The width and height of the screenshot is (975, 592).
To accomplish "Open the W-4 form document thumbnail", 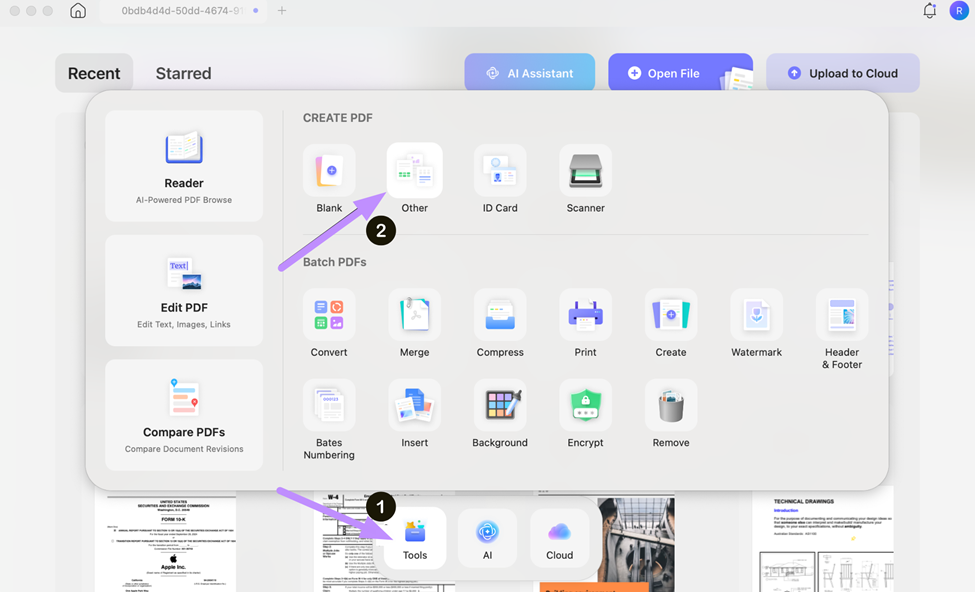I will tap(347, 542).
